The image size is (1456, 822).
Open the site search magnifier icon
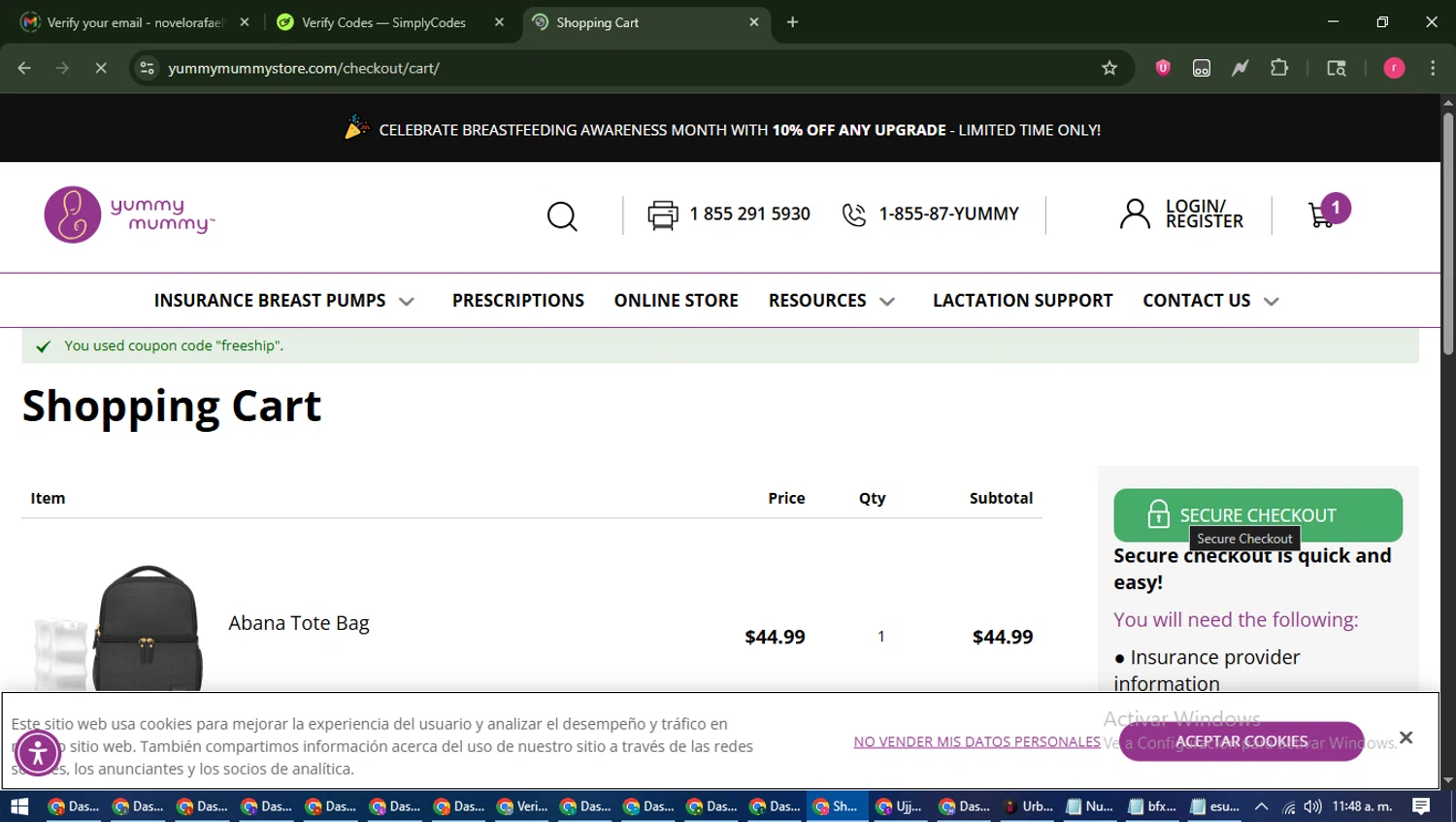point(562,215)
